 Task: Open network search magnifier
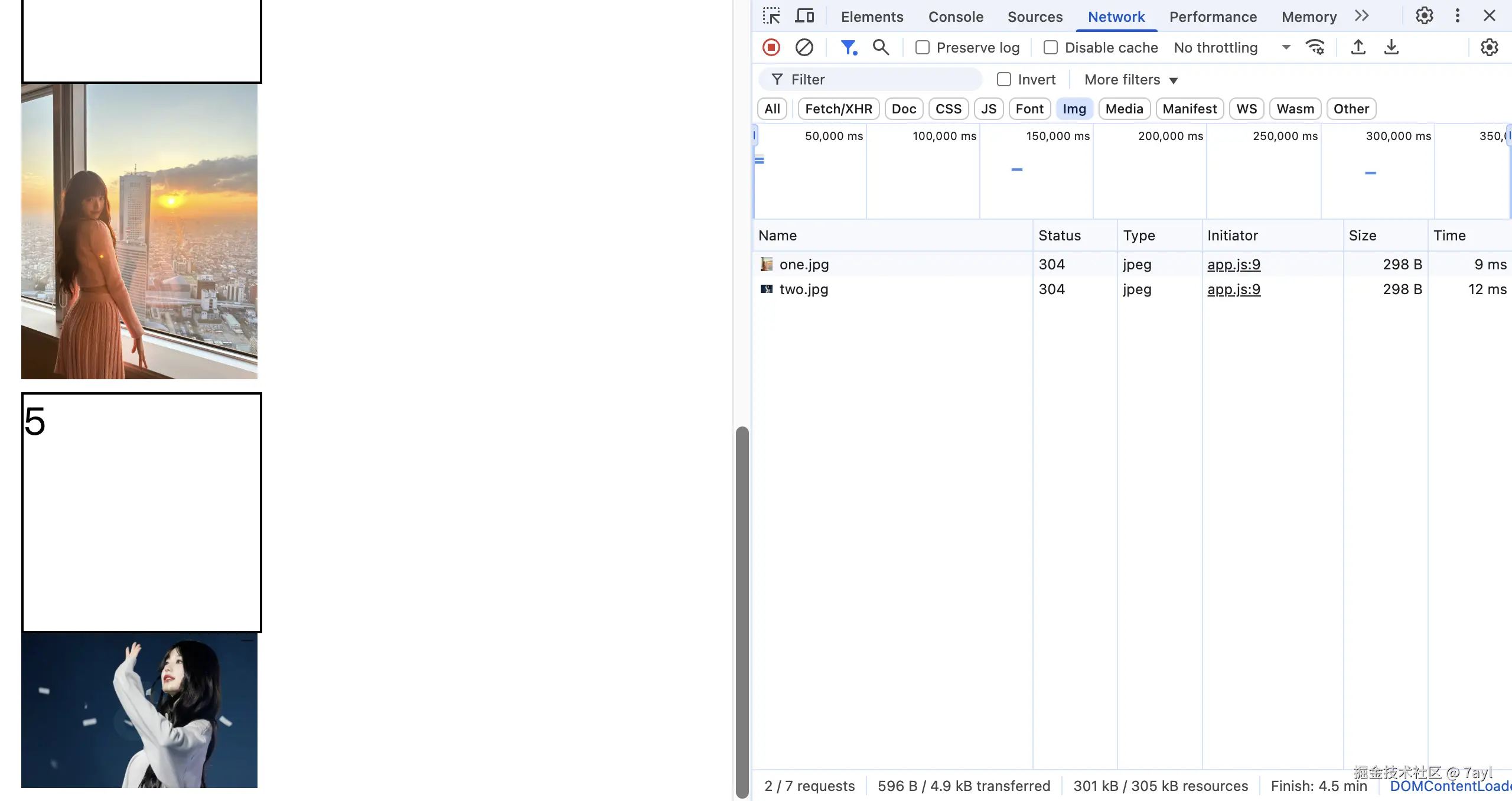pos(881,47)
